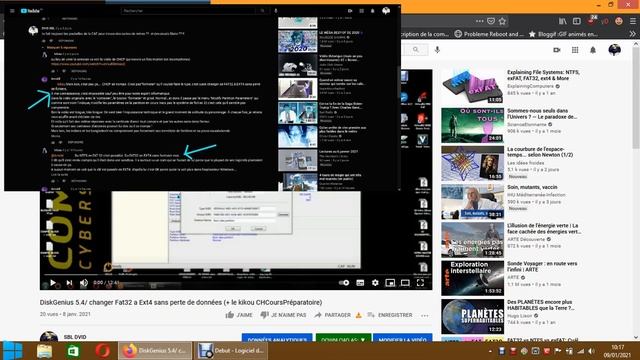Switch to 'Debut - Logiciel' taskbar window

click(x=231, y=351)
